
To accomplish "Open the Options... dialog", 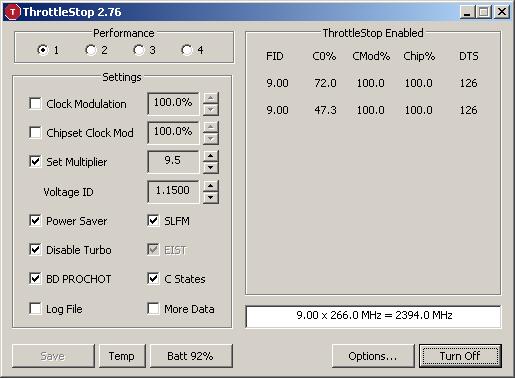I will click(x=373, y=356).
